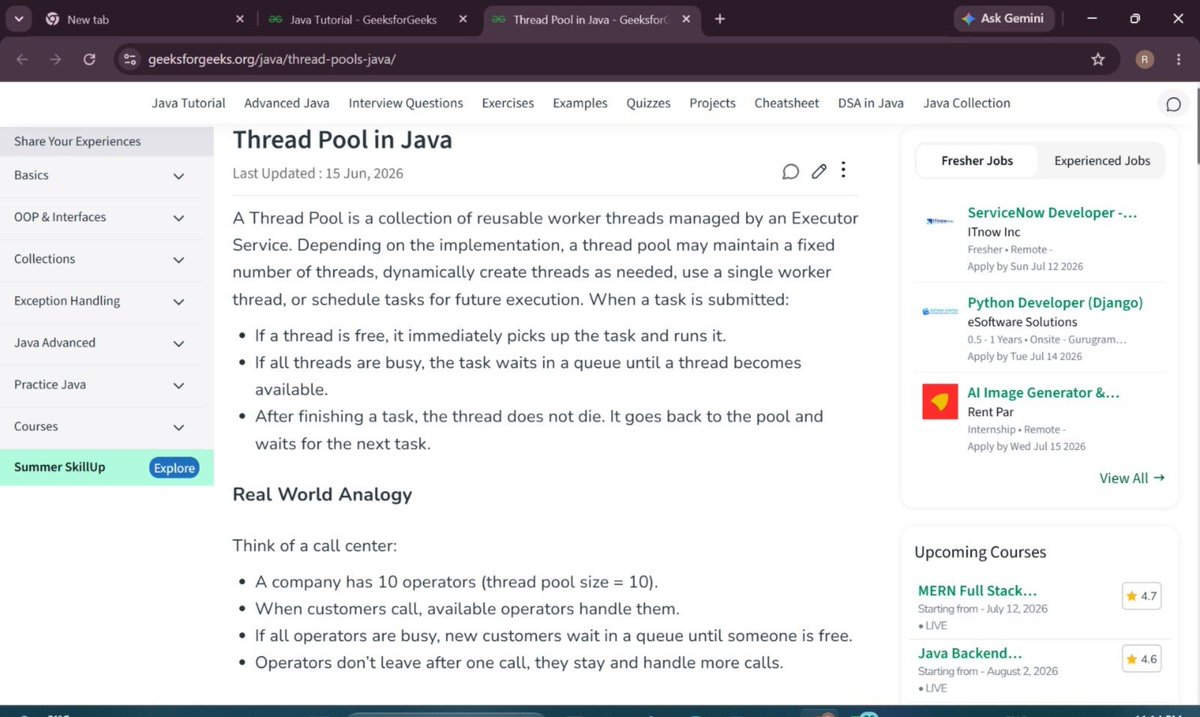Open the Python Developer (Django) job listing
1200x717 pixels.
[x=1055, y=303]
